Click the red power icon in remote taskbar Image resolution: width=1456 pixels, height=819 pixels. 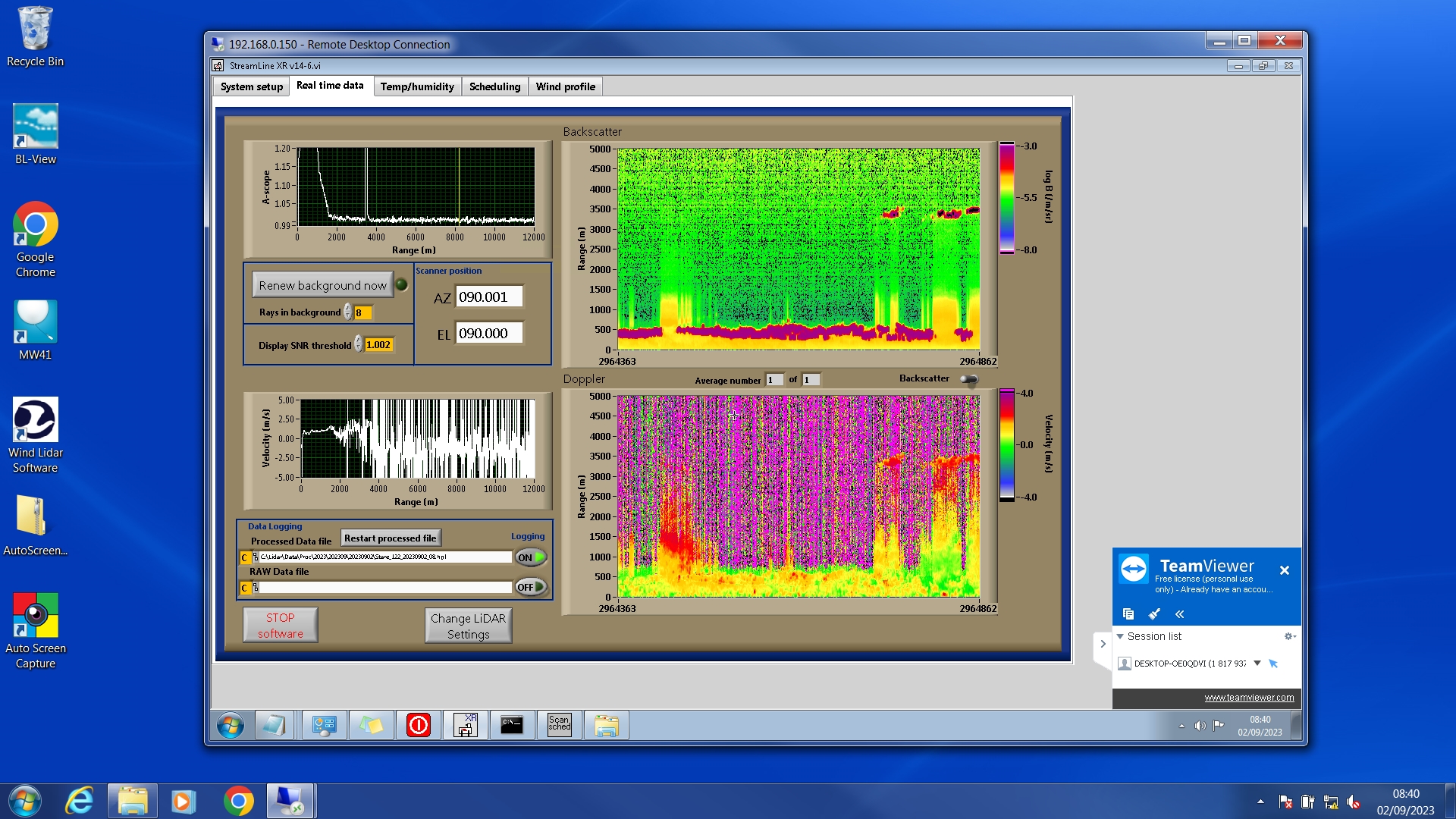pyautogui.click(x=418, y=725)
